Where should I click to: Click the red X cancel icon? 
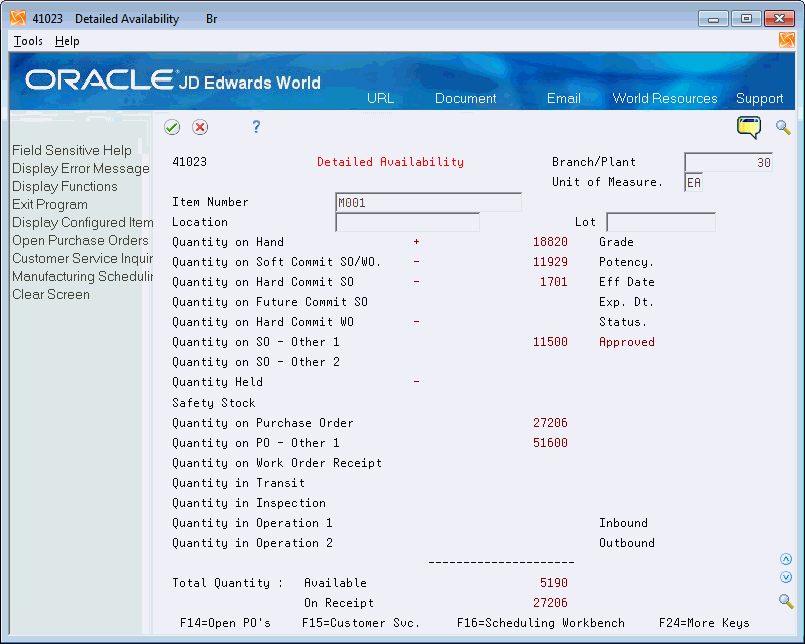(200, 127)
